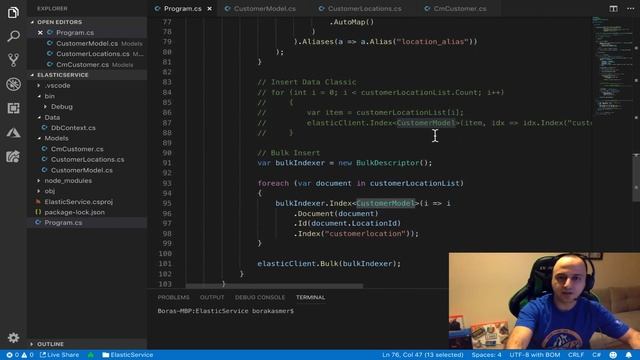Select the Terminal panel tab
Screen dimensions: 640x360
pos(311,297)
